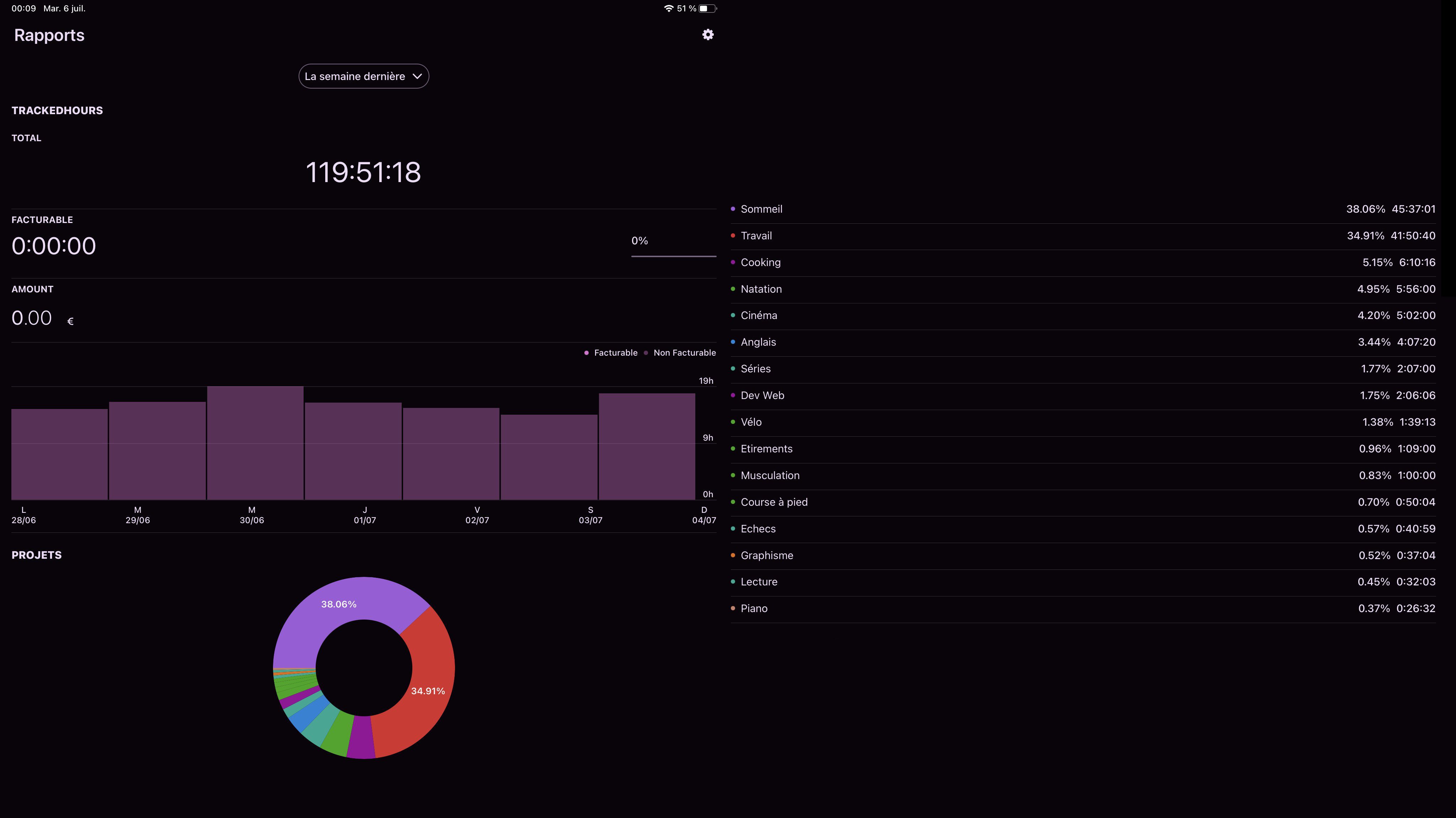Select the Cooking project entry
The width and height of the screenshot is (1456, 818).
pyautogui.click(x=760, y=262)
